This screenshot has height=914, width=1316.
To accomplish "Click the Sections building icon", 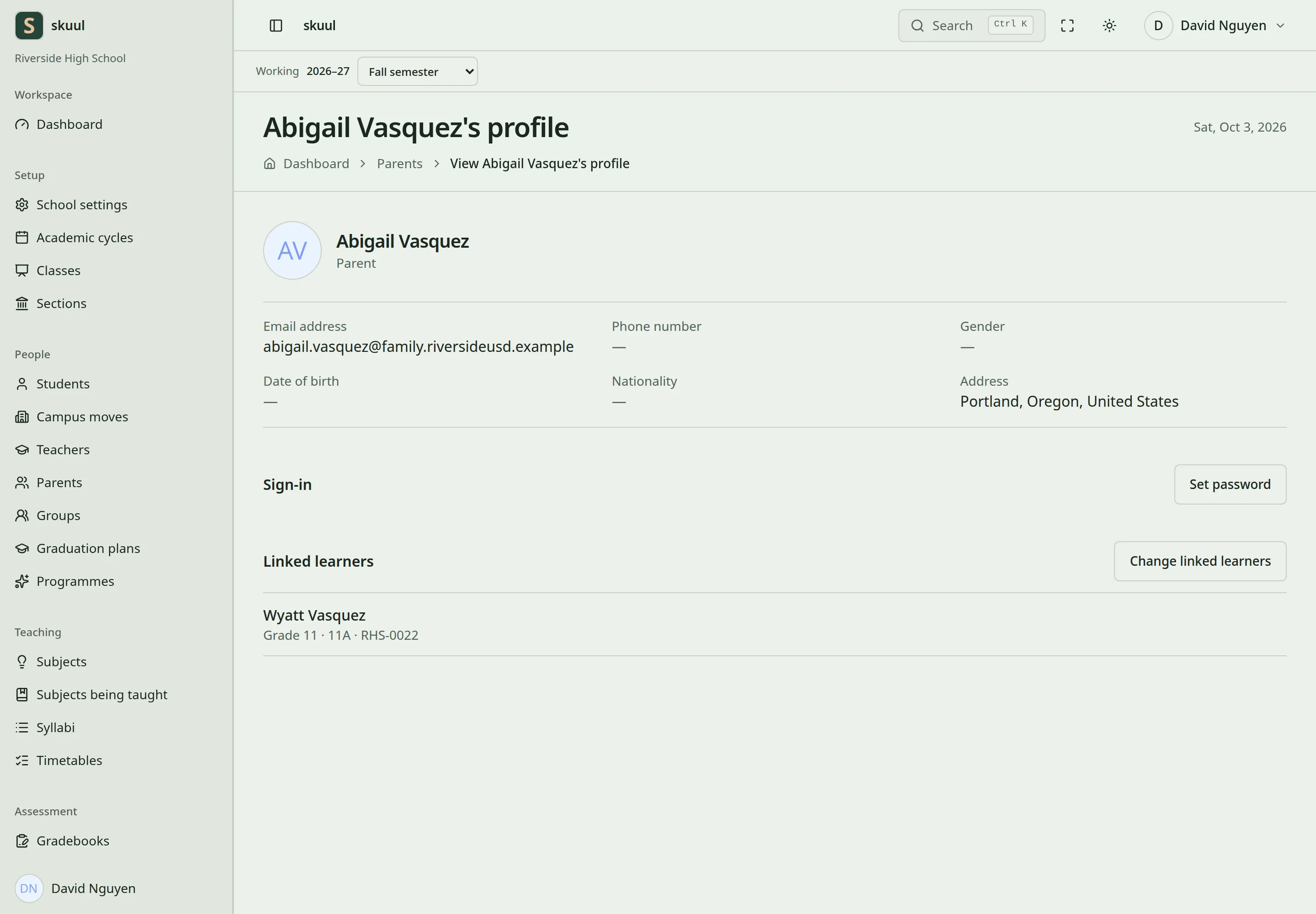I will point(22,303).
